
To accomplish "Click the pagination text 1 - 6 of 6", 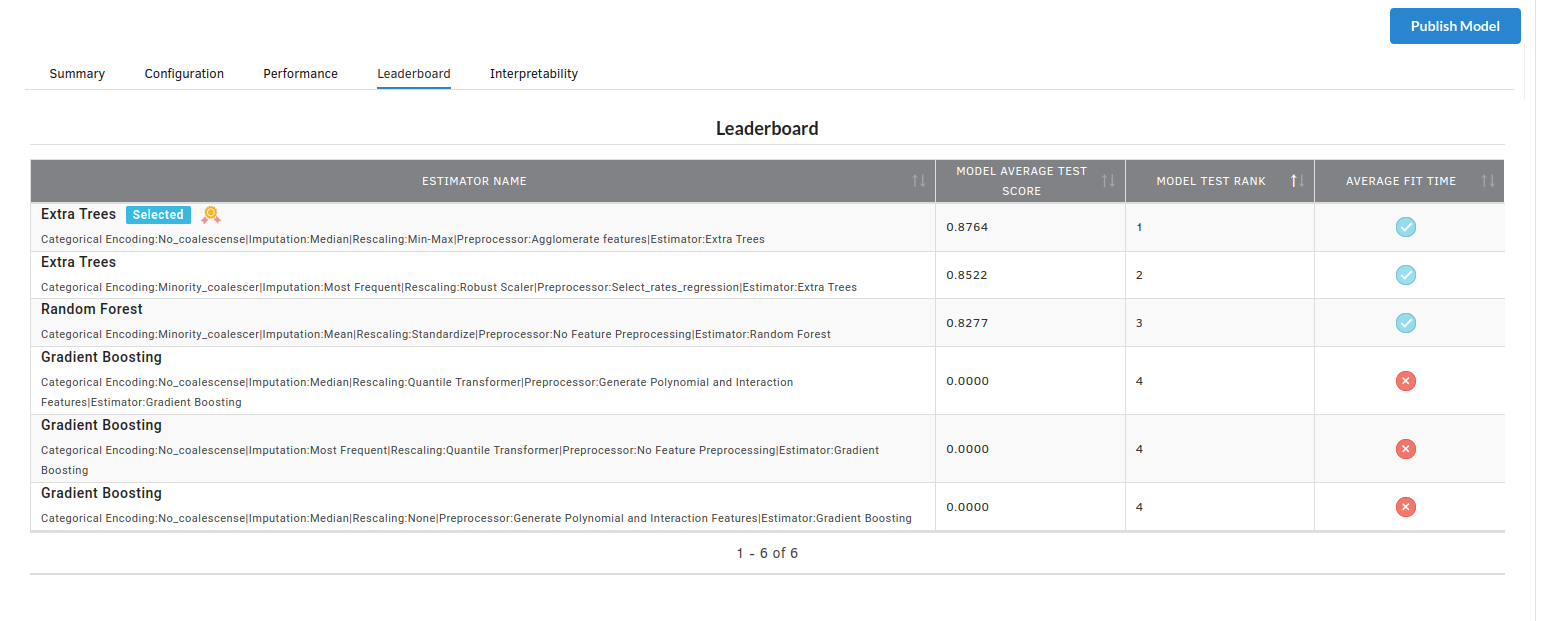I will tap(767, 553).
